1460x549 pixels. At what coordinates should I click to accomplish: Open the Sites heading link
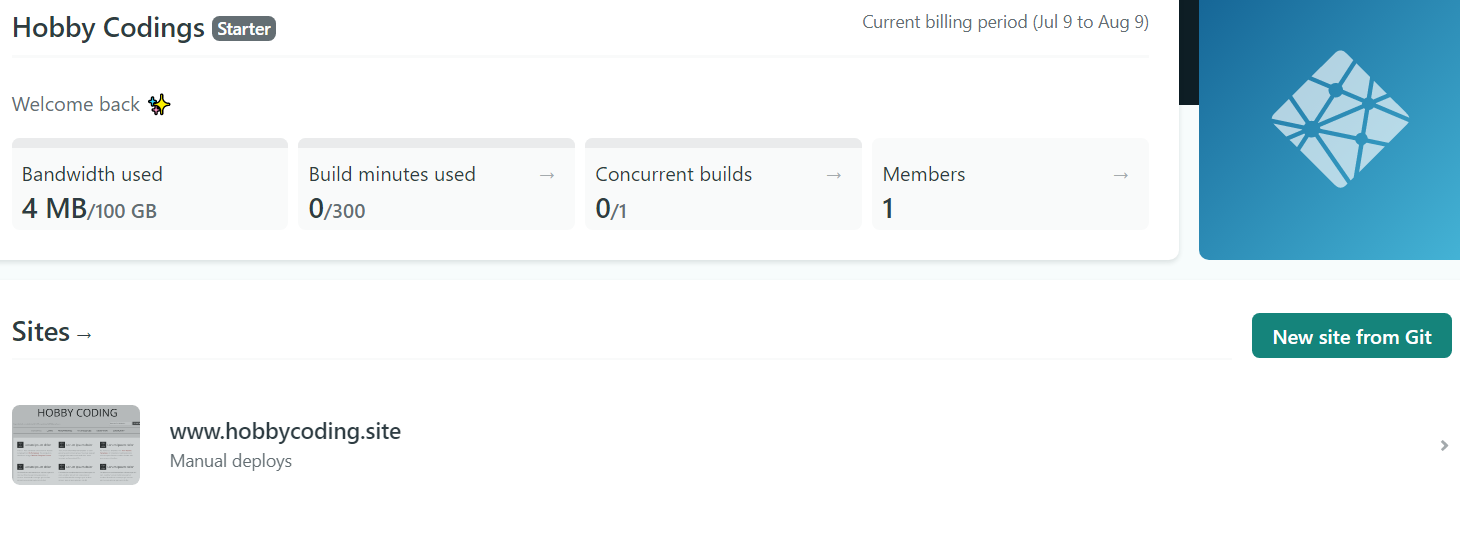pyautogui.click(x=41, y=332)
